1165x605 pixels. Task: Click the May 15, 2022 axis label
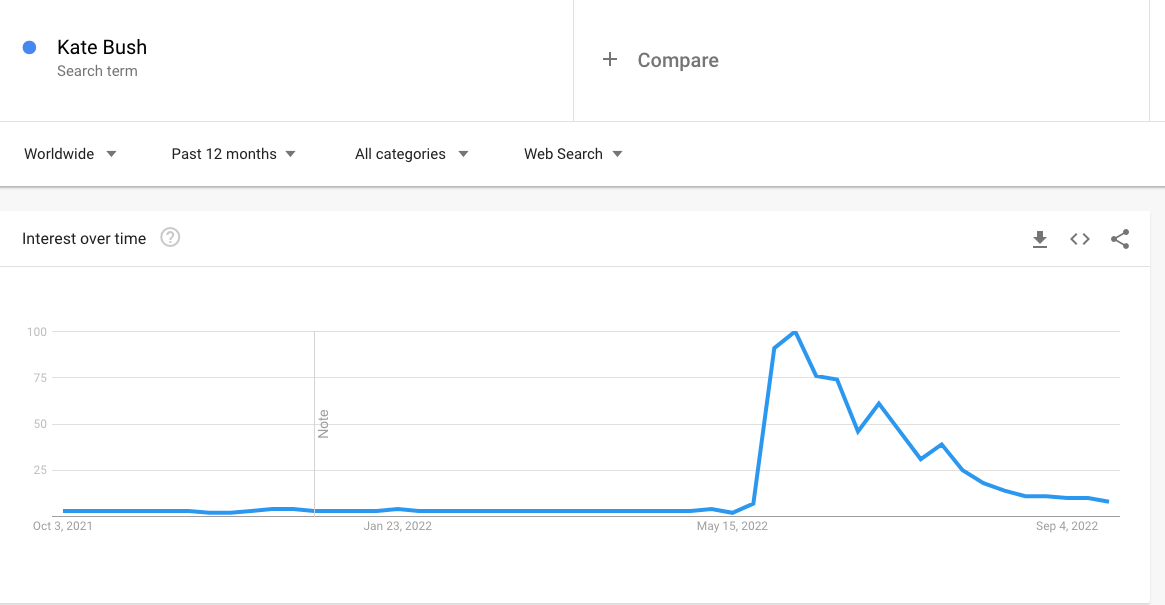tap(732, 526)
